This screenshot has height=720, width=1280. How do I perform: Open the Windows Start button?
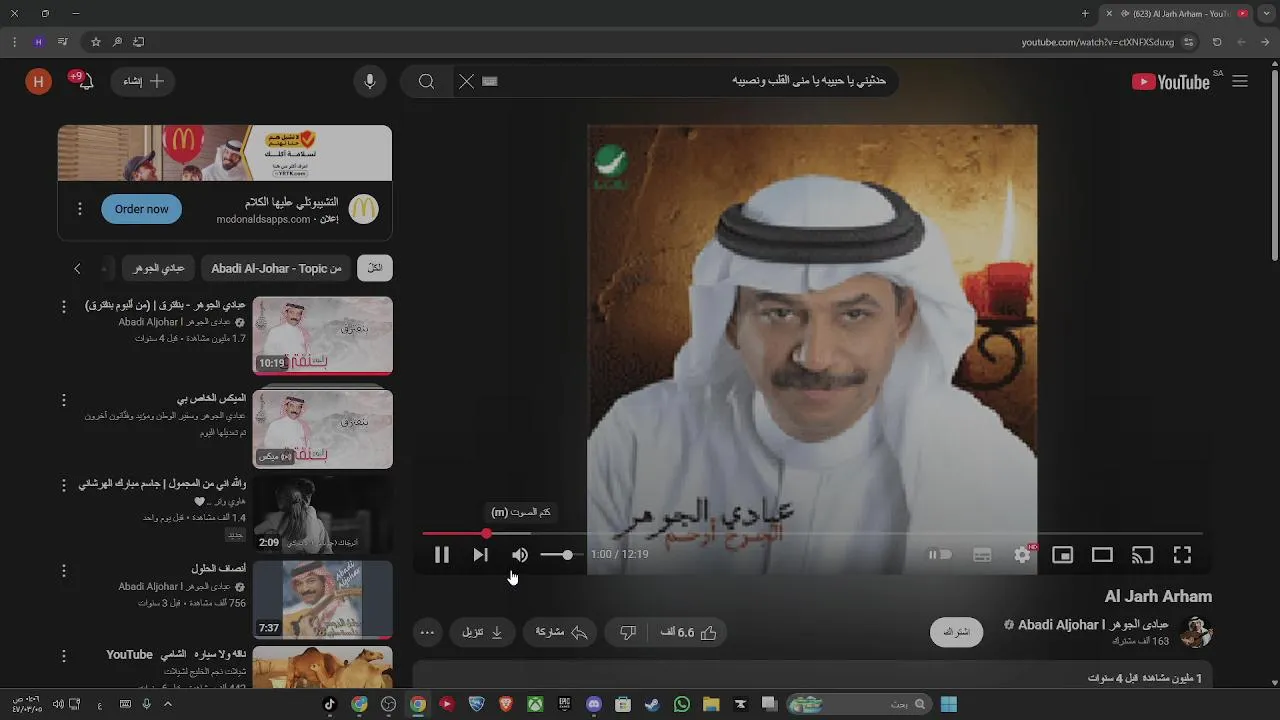948,704
